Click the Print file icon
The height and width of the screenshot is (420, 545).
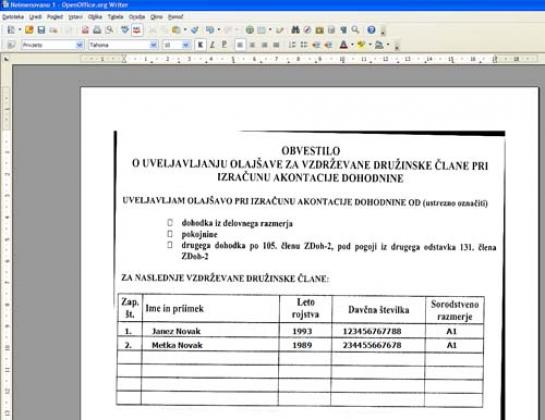tap(97, 30)
